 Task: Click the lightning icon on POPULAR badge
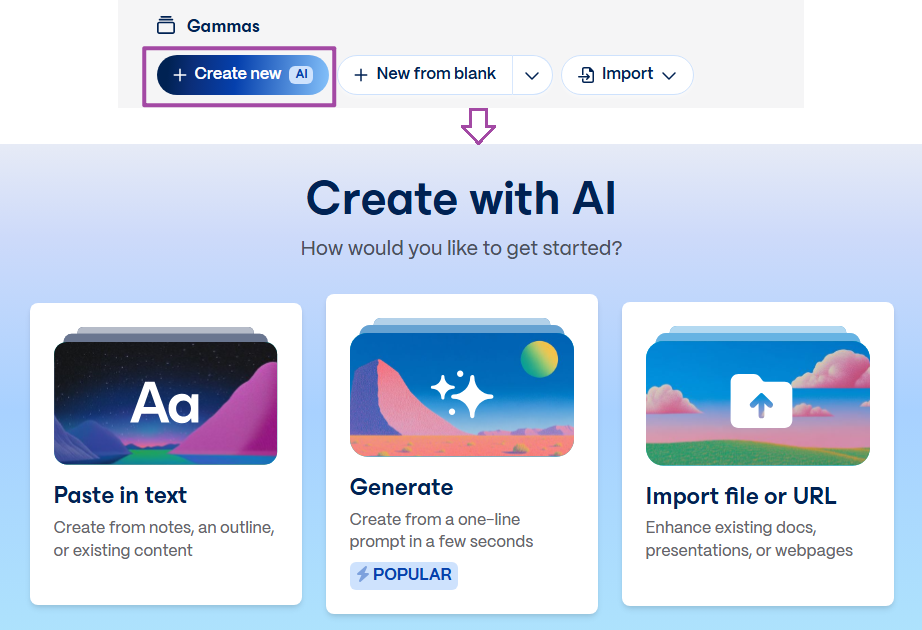pyautogui.click(x=365, y=575)
